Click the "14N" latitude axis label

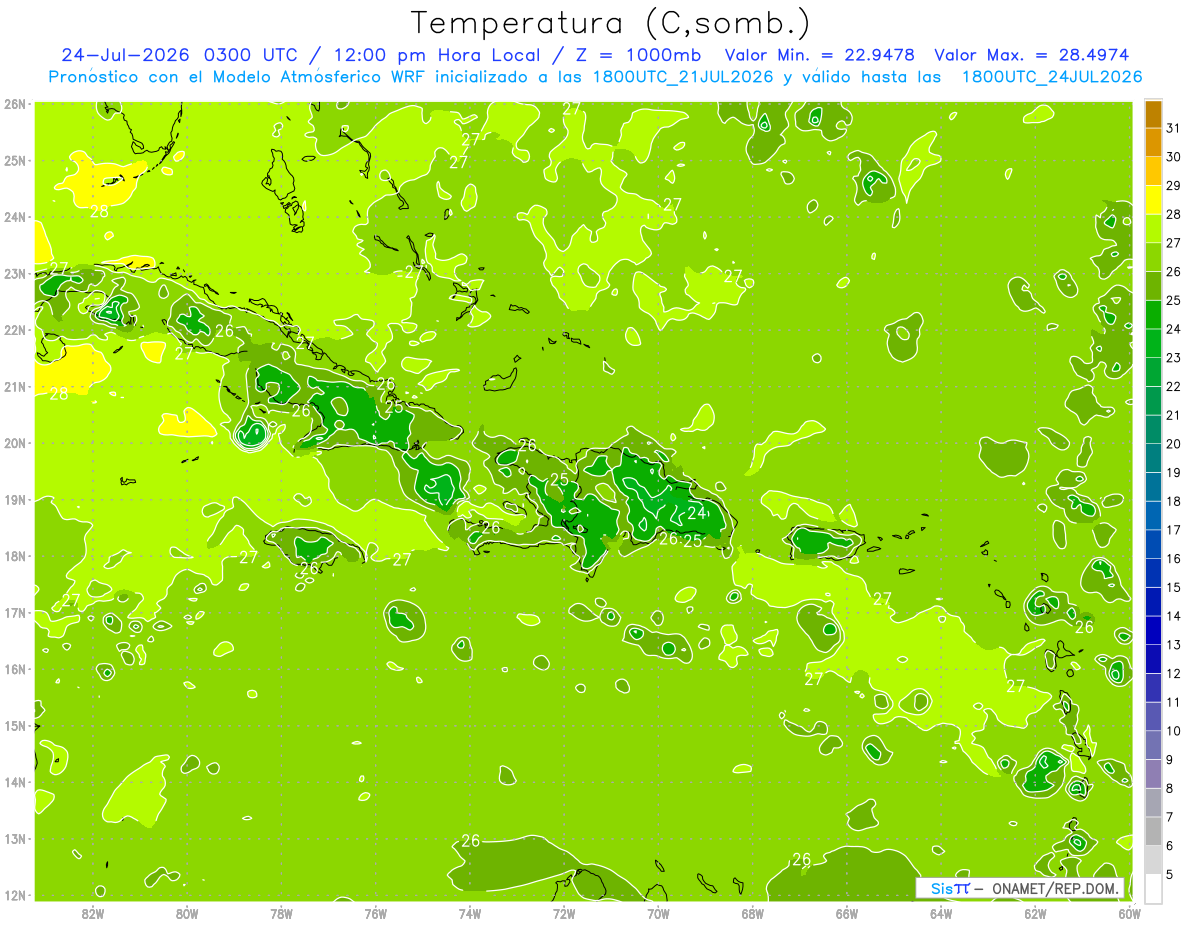pyautogui.click(x=15, y=782)
